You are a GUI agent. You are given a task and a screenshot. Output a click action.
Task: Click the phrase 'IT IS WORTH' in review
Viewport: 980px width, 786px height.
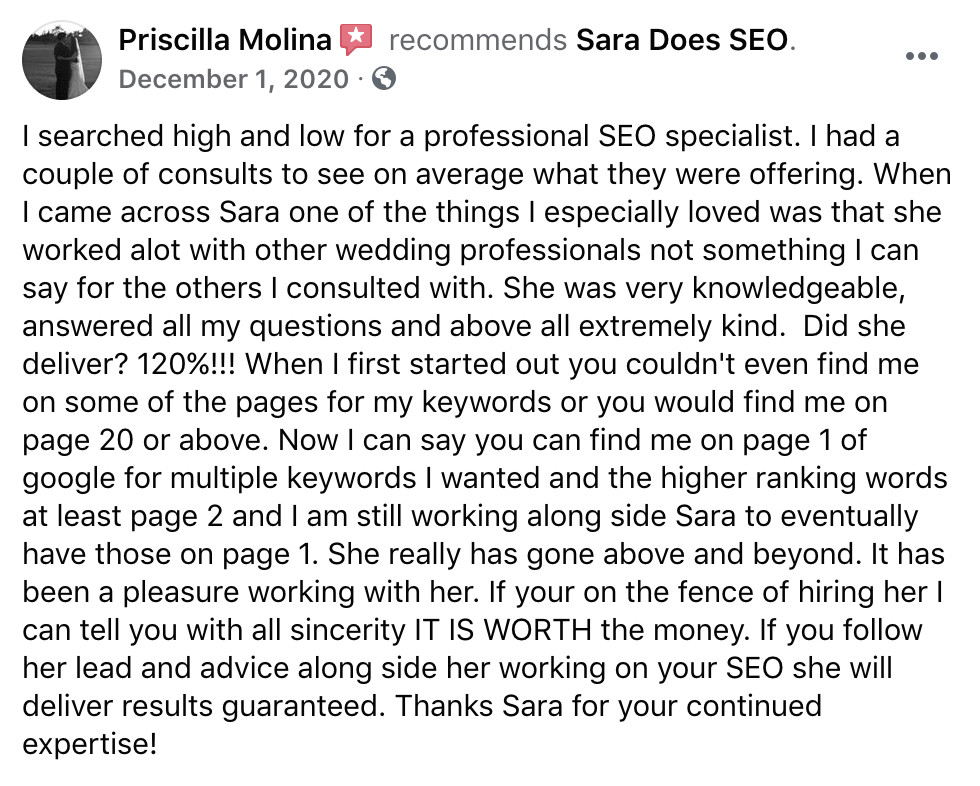(x=502, y=630)
